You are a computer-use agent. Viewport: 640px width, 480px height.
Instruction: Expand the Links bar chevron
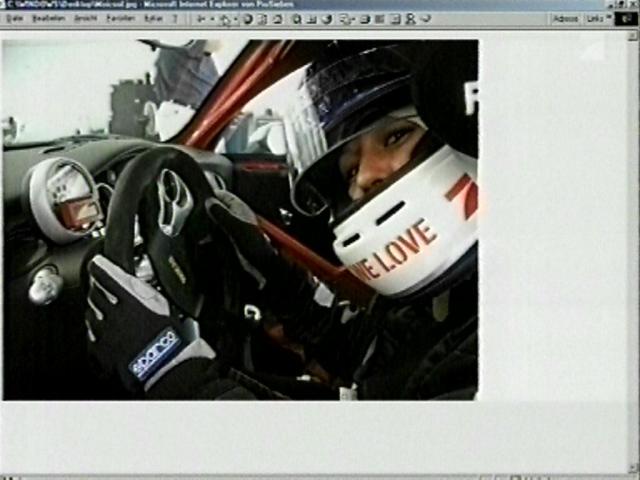point(608,18)
